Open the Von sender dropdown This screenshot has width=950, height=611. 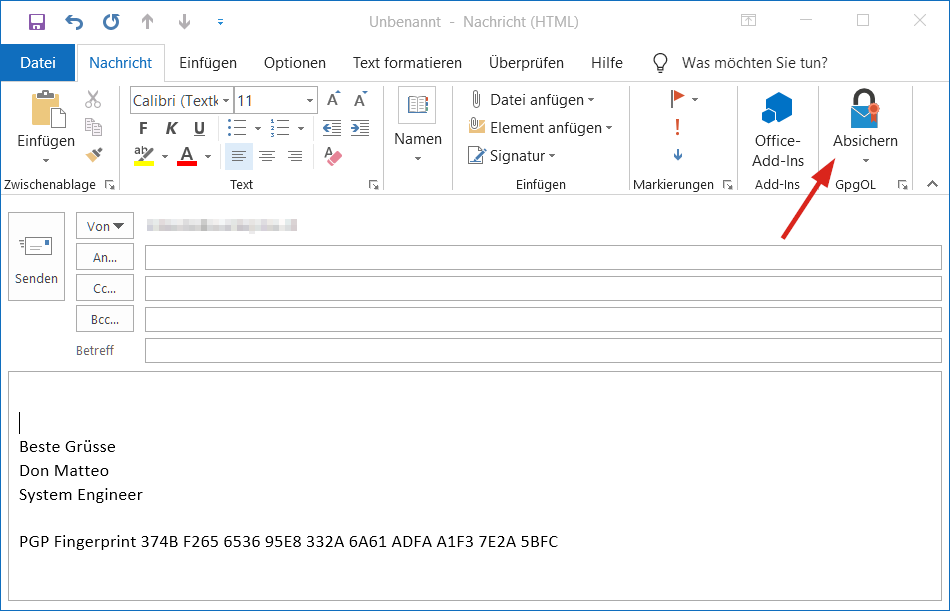pos(104,225)
